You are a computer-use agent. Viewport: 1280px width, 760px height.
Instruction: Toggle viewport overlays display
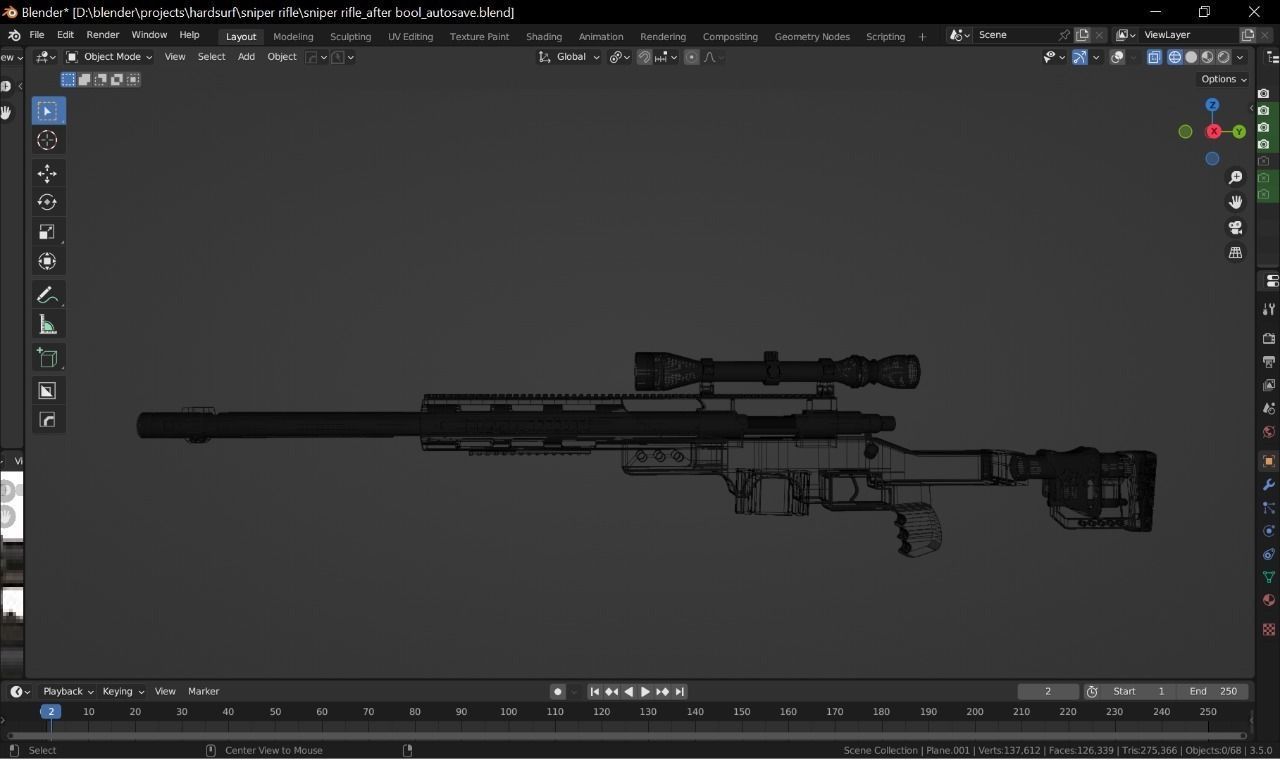(x=1118, y=57)
